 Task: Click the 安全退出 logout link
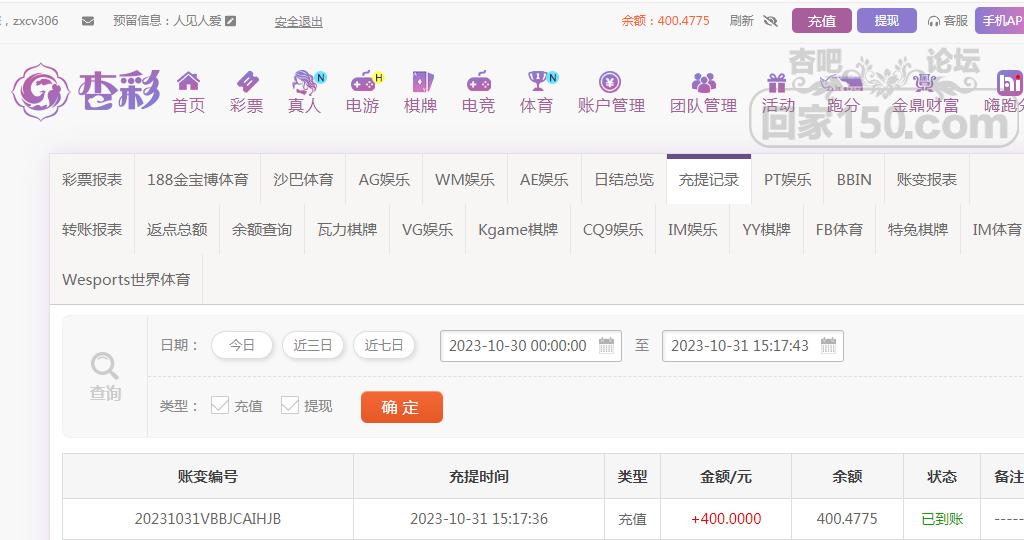[298, 21]
